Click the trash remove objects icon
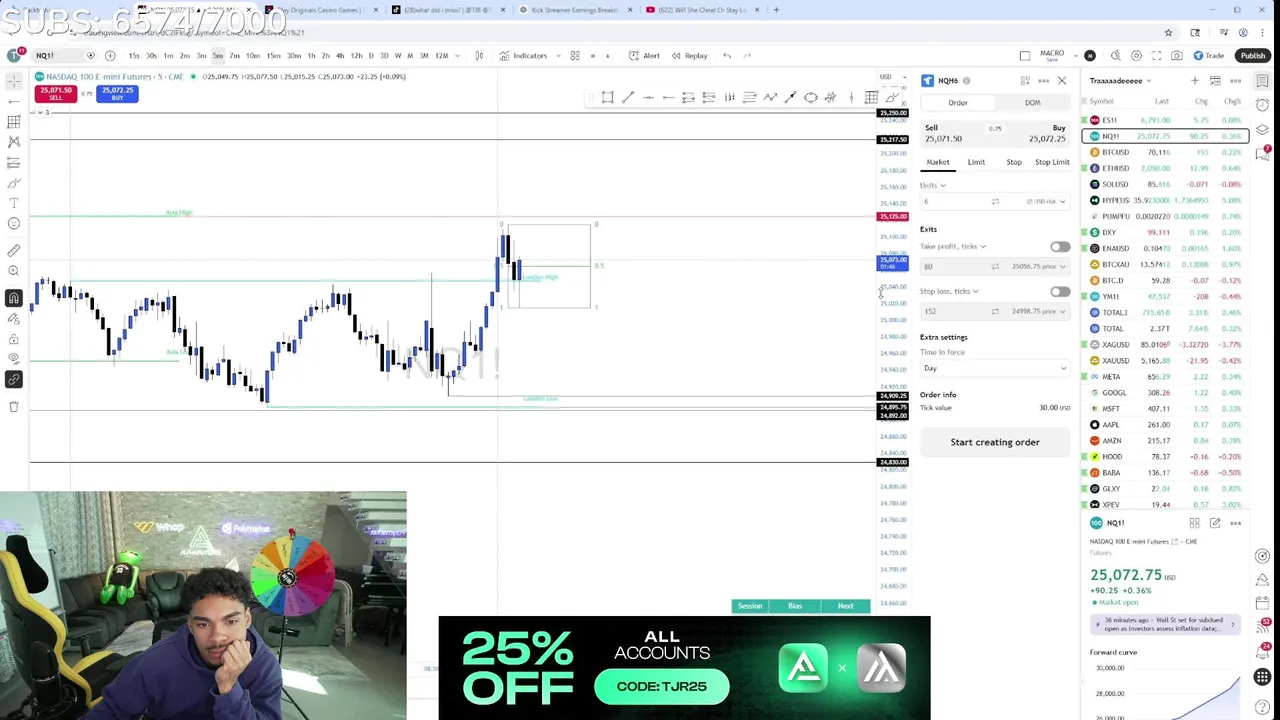 14,407
